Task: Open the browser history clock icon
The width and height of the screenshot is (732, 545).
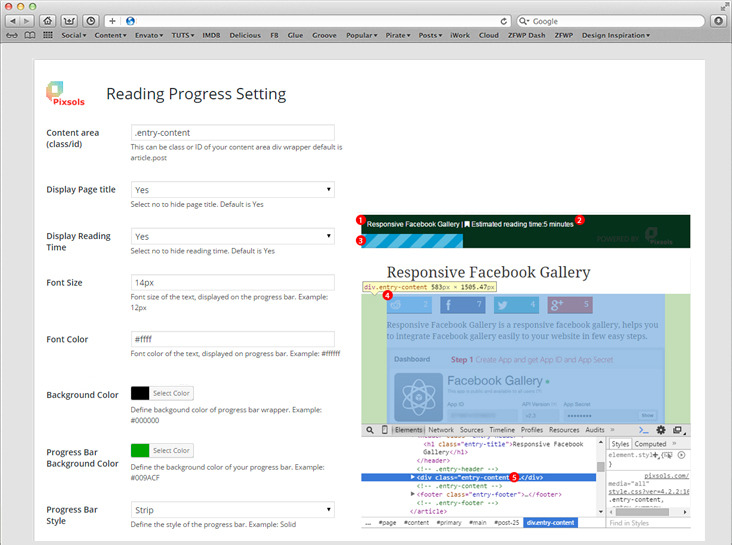Action: tap(91, 21)
